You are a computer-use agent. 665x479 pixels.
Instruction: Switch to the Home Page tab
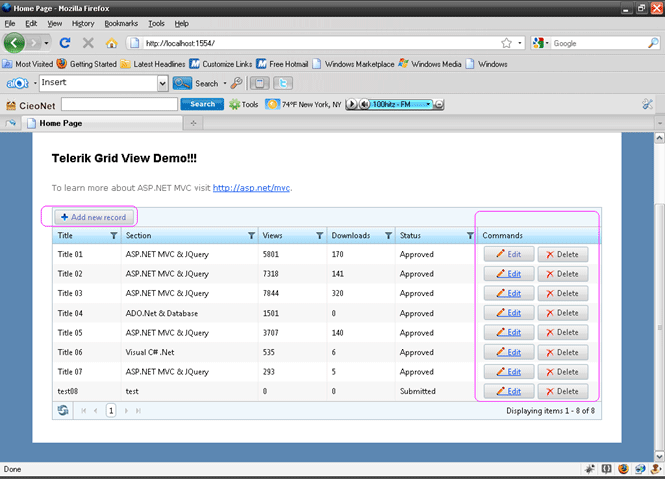60,123
